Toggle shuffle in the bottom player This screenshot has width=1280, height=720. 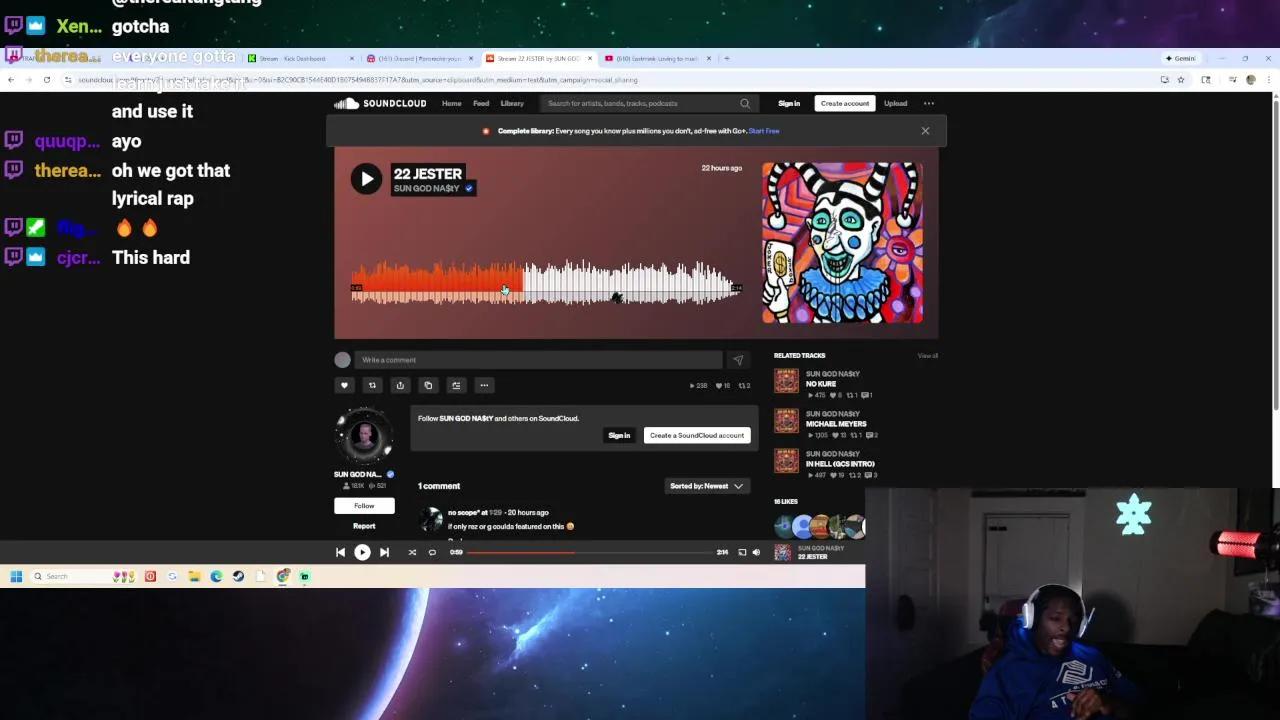pyautogui.click(x=412, y=552)
